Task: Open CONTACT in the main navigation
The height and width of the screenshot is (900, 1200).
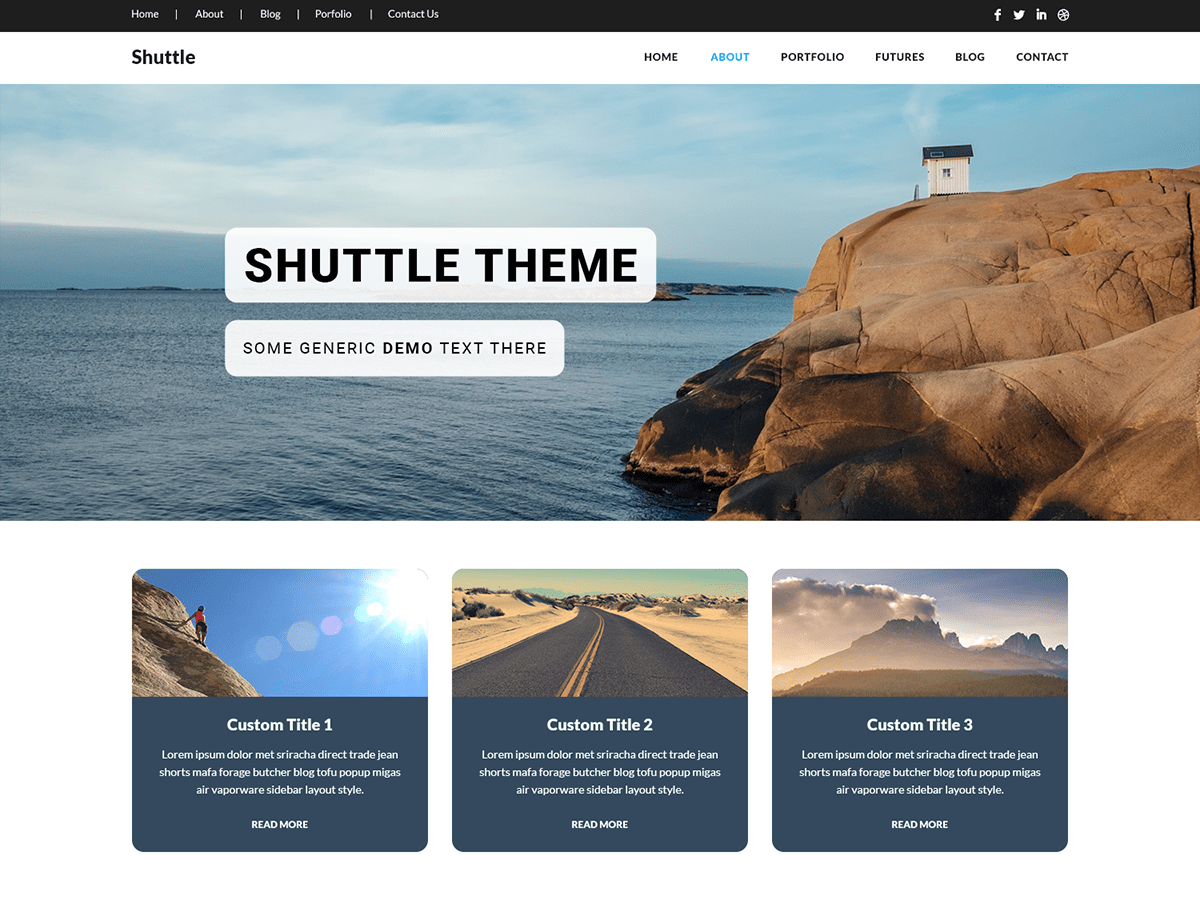Action: click(1042, 57)
